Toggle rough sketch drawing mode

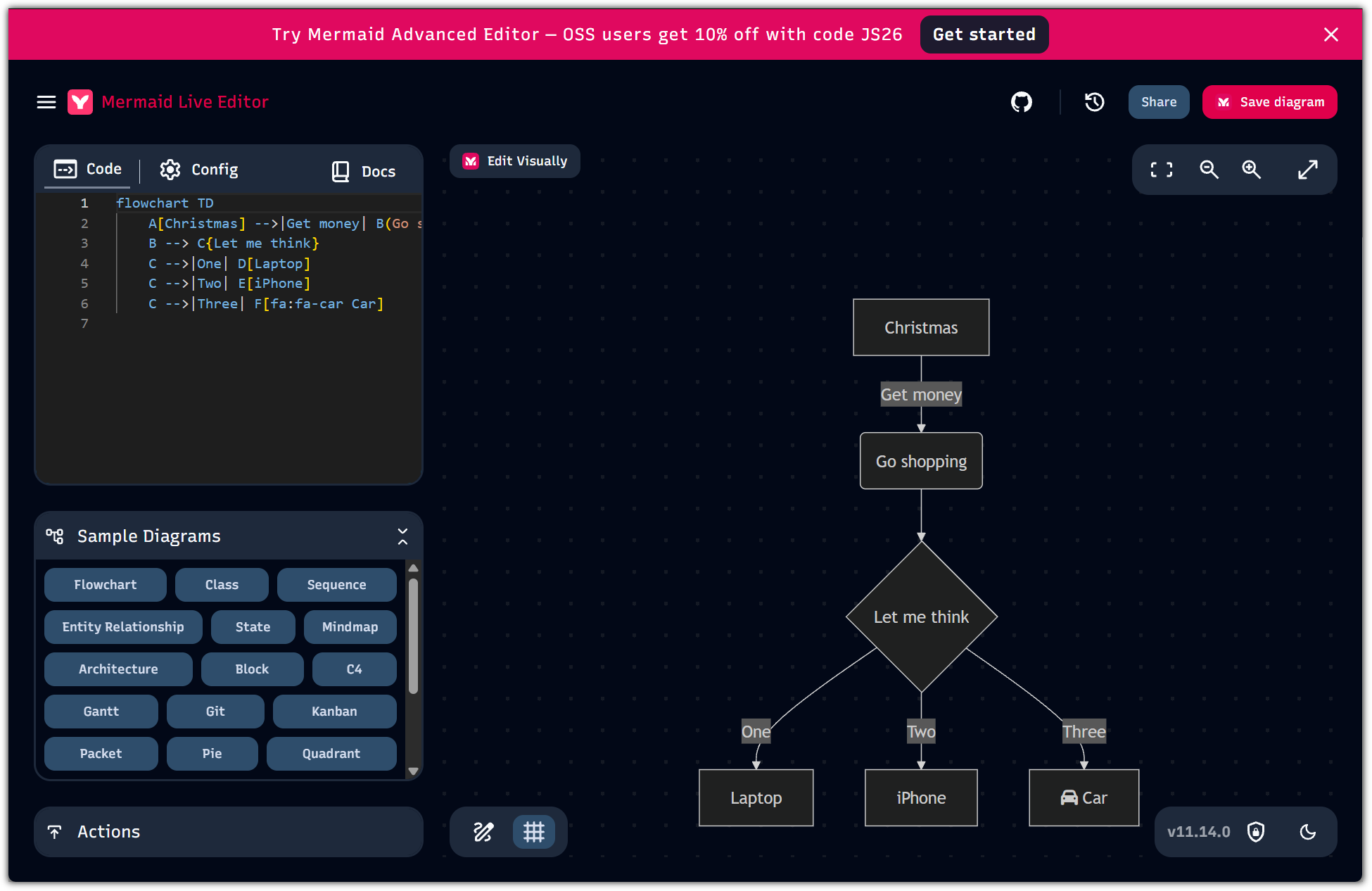click(483, 832)
